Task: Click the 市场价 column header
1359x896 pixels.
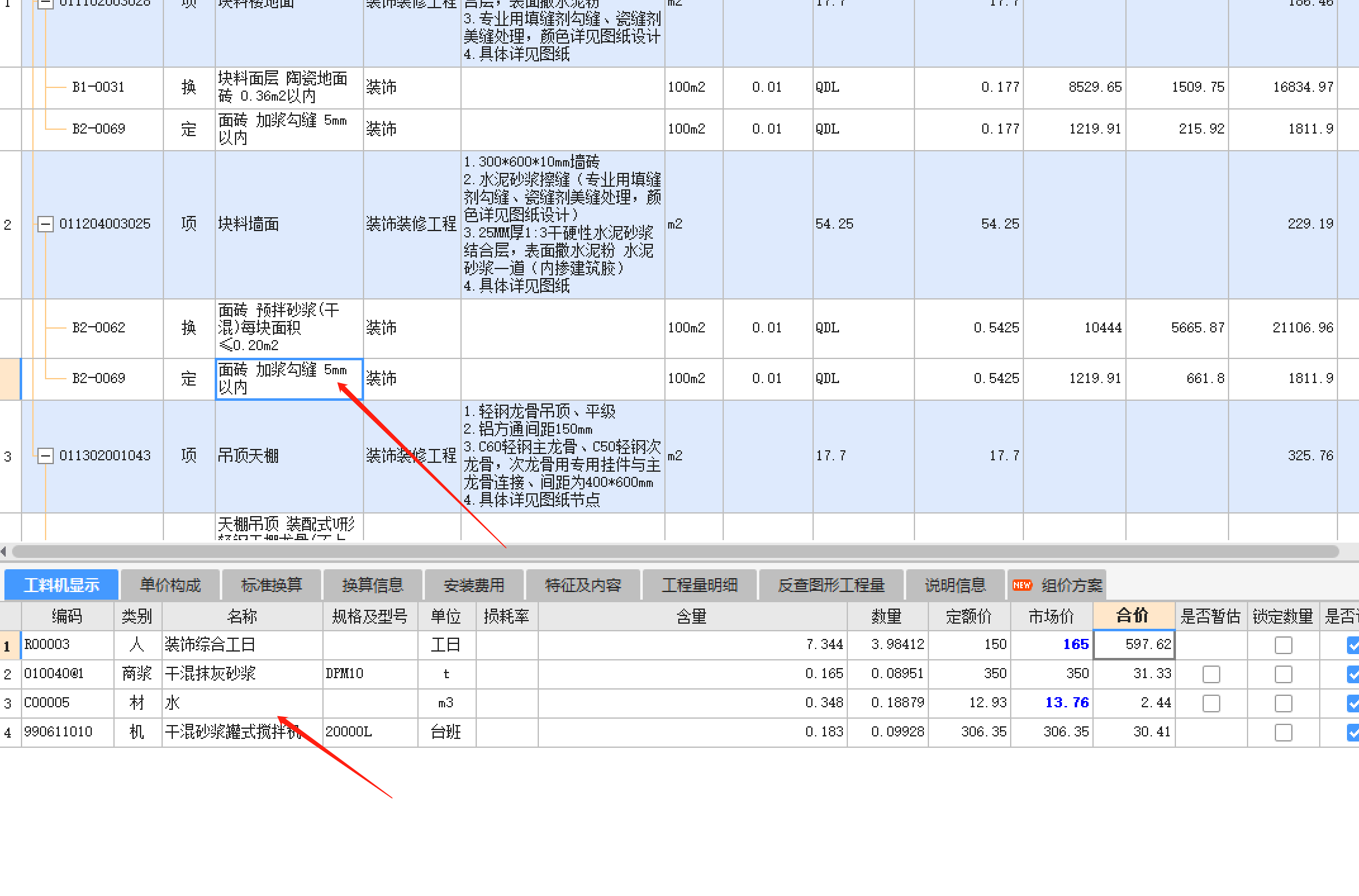Action: [x=1051, y=616]
